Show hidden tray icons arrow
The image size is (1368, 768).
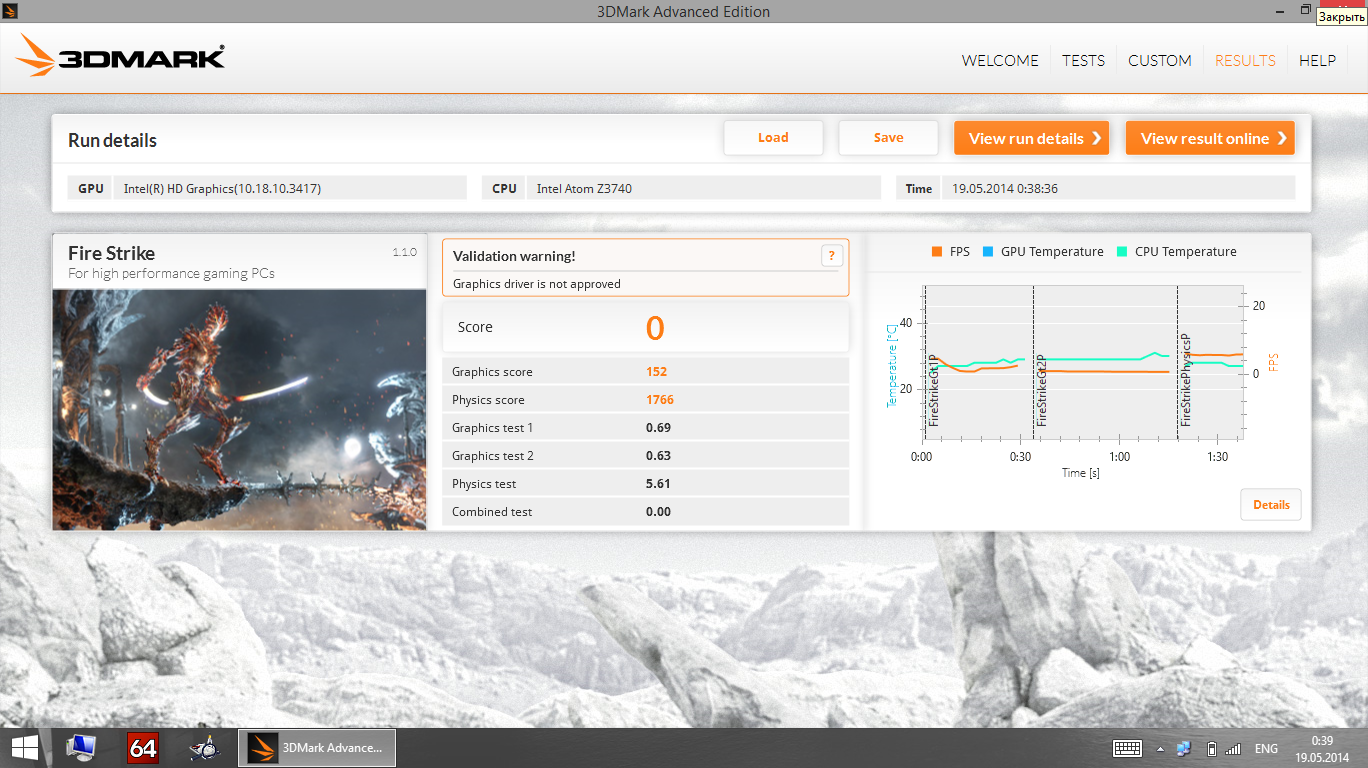[x=1160, y=748]
